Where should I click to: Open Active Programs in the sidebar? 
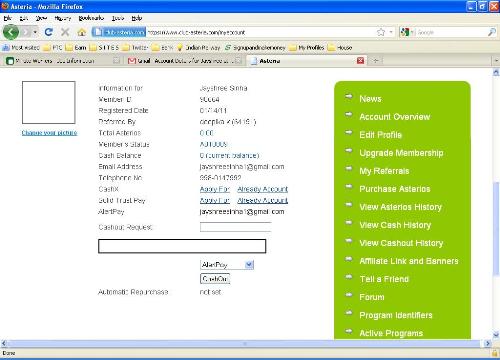[391, 333]
